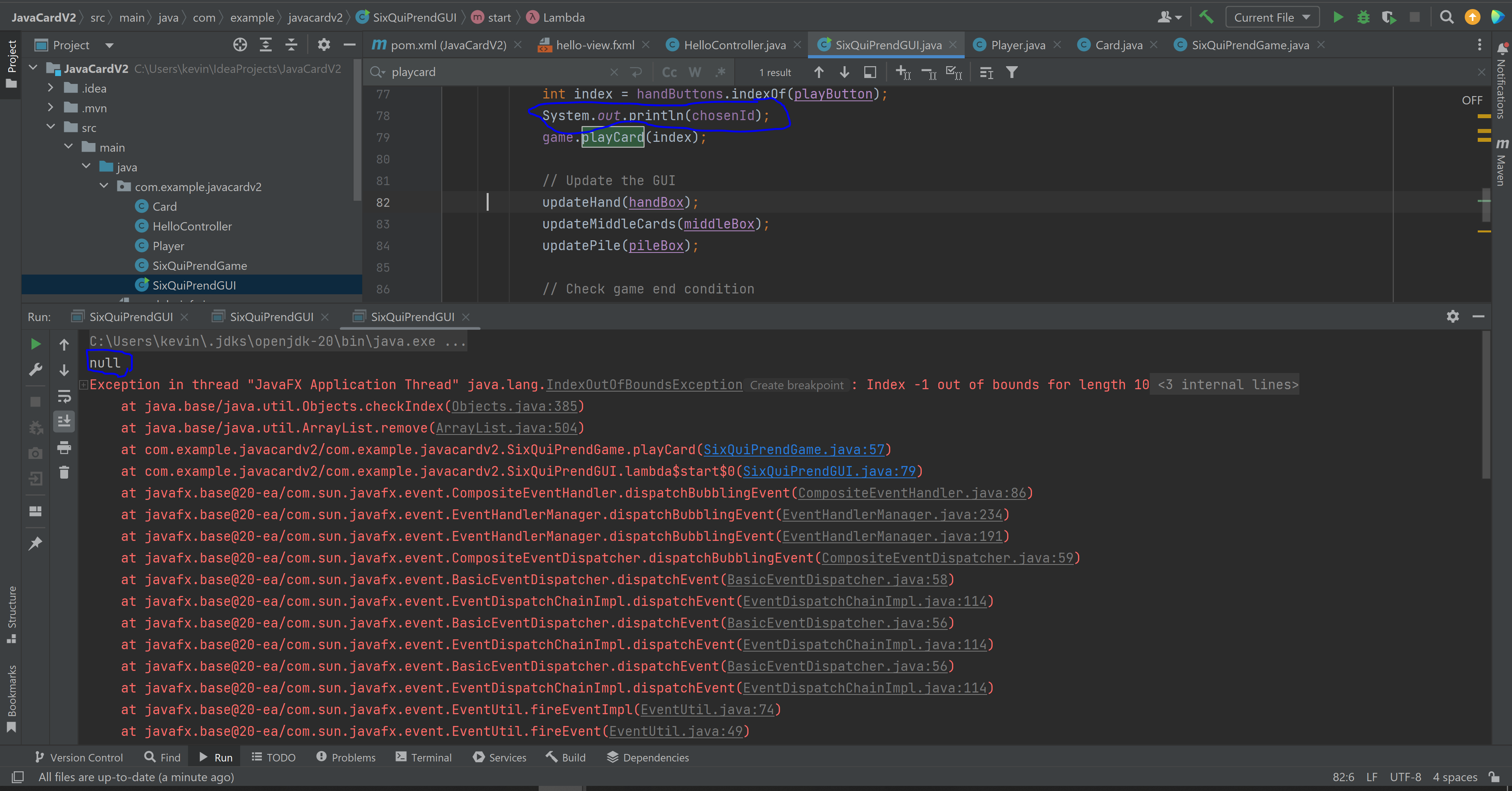Click the Run console vertical scrollbar

pyautogui.click(x=1486, y=405)
